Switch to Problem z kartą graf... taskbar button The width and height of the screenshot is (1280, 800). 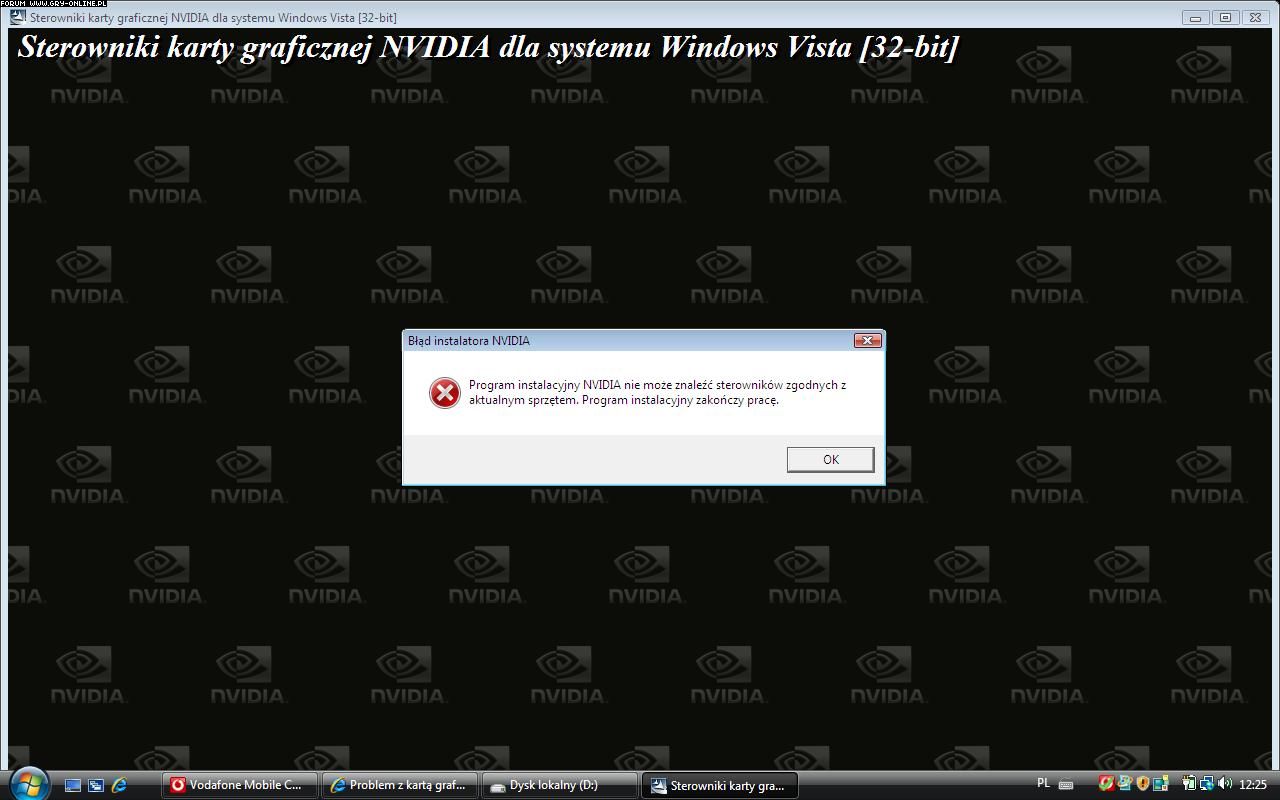400,785
